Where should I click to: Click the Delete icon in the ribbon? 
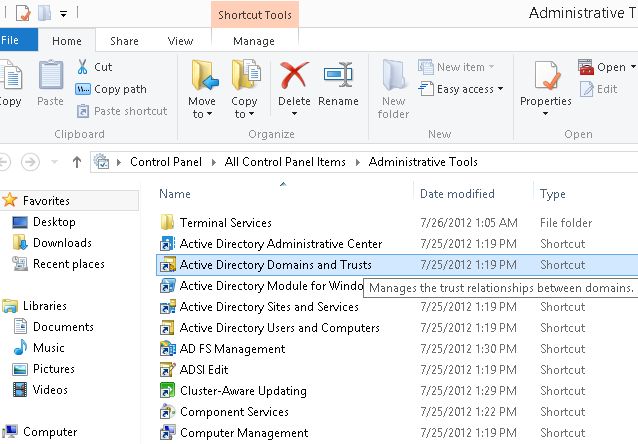(x=294, y=76)
